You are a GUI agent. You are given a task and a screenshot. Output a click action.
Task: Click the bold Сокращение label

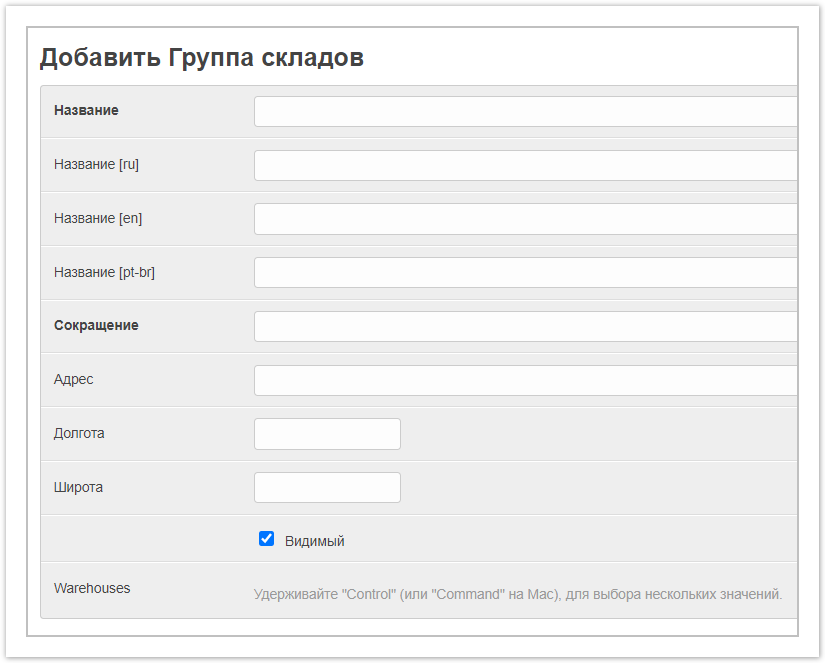coord(96,326)
